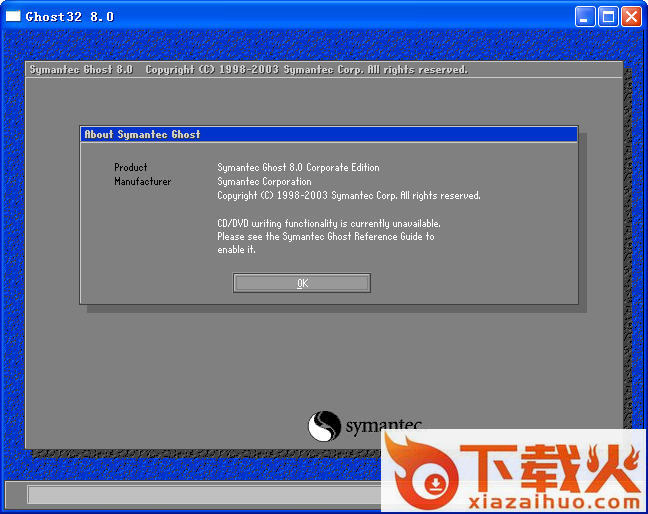The image size is (648, 514).
Task: Click the Symantec logo icon
Action: tap(324, 426)
